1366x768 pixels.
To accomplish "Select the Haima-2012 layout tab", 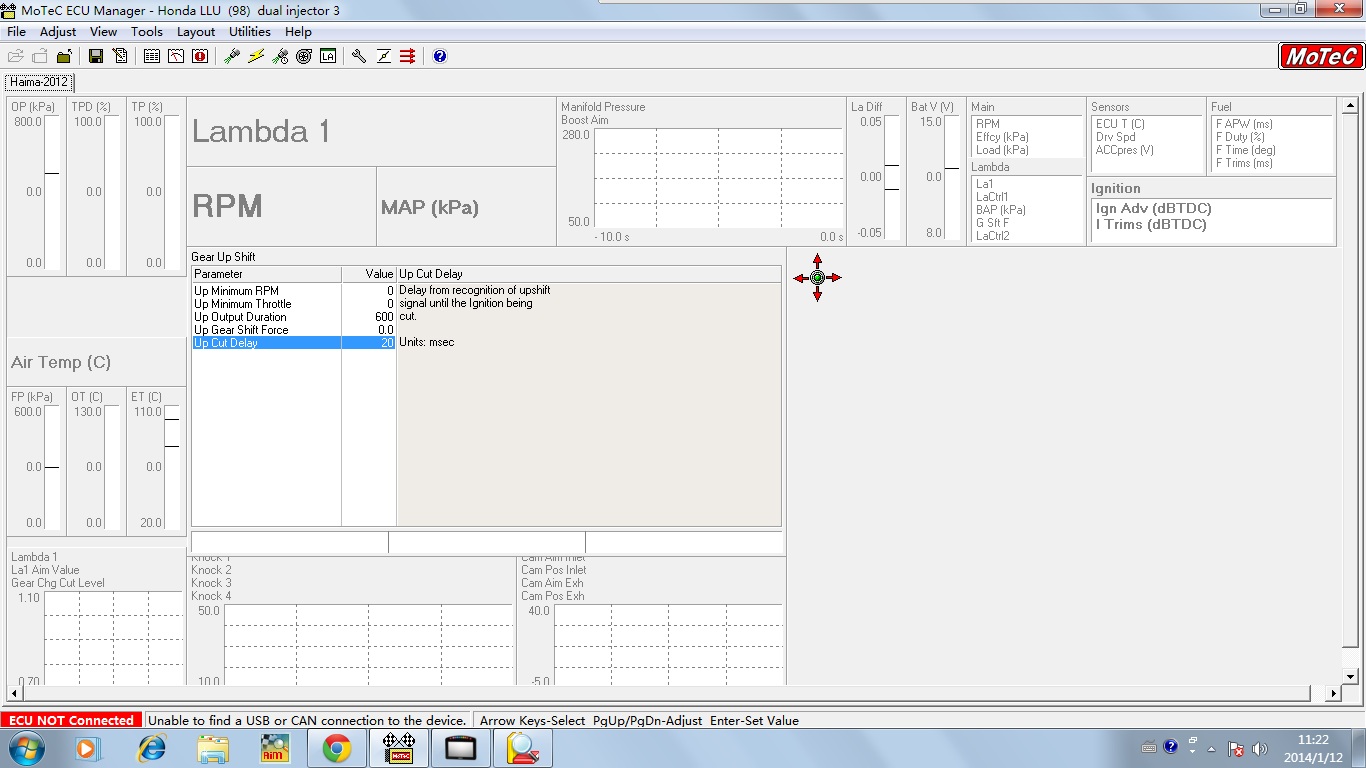I will coord(39,82).
